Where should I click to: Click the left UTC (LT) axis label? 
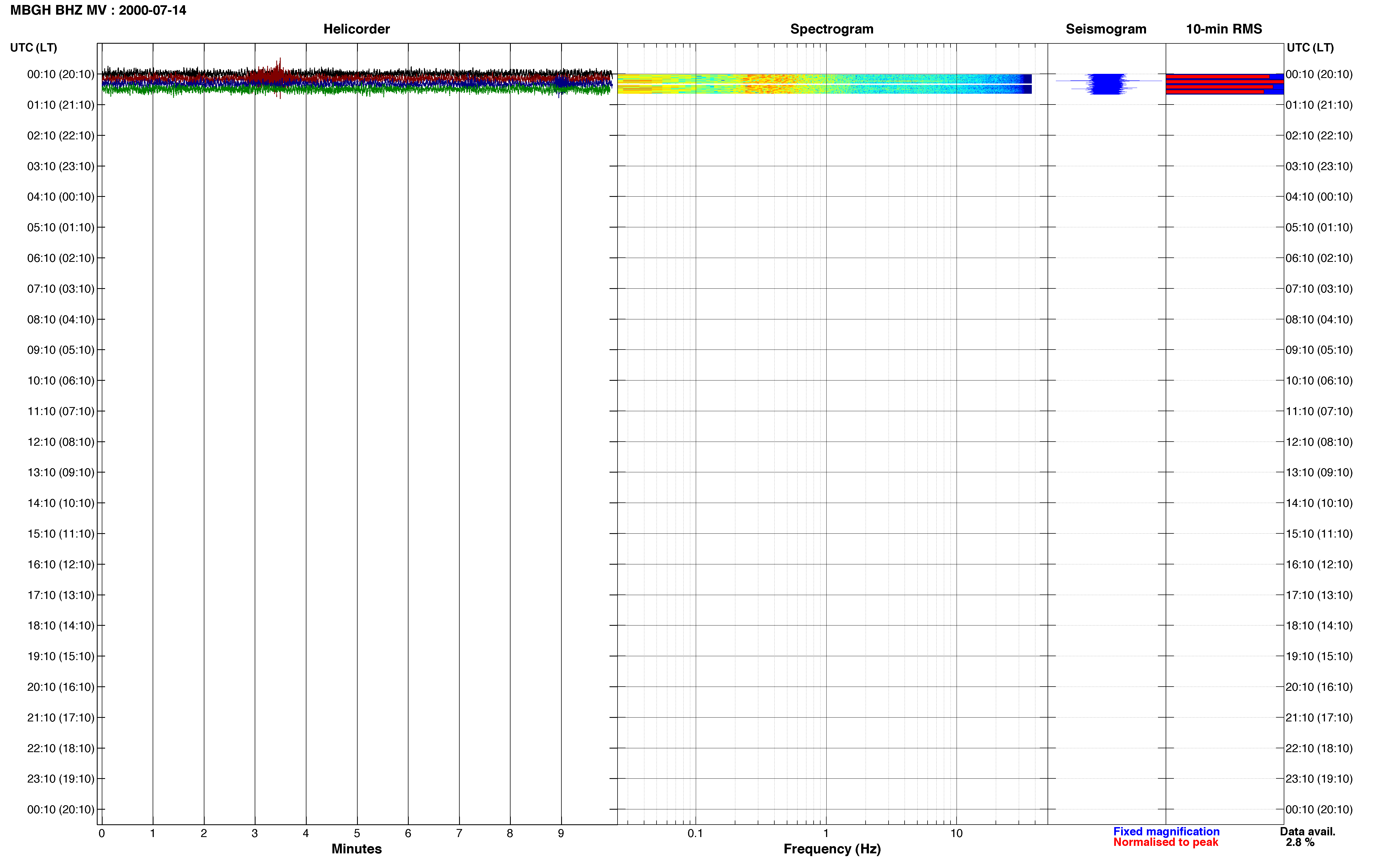tap(34, 48)
